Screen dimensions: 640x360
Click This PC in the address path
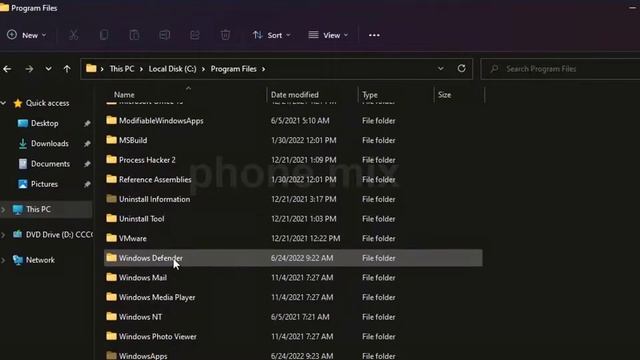click(x=122, y=69)
